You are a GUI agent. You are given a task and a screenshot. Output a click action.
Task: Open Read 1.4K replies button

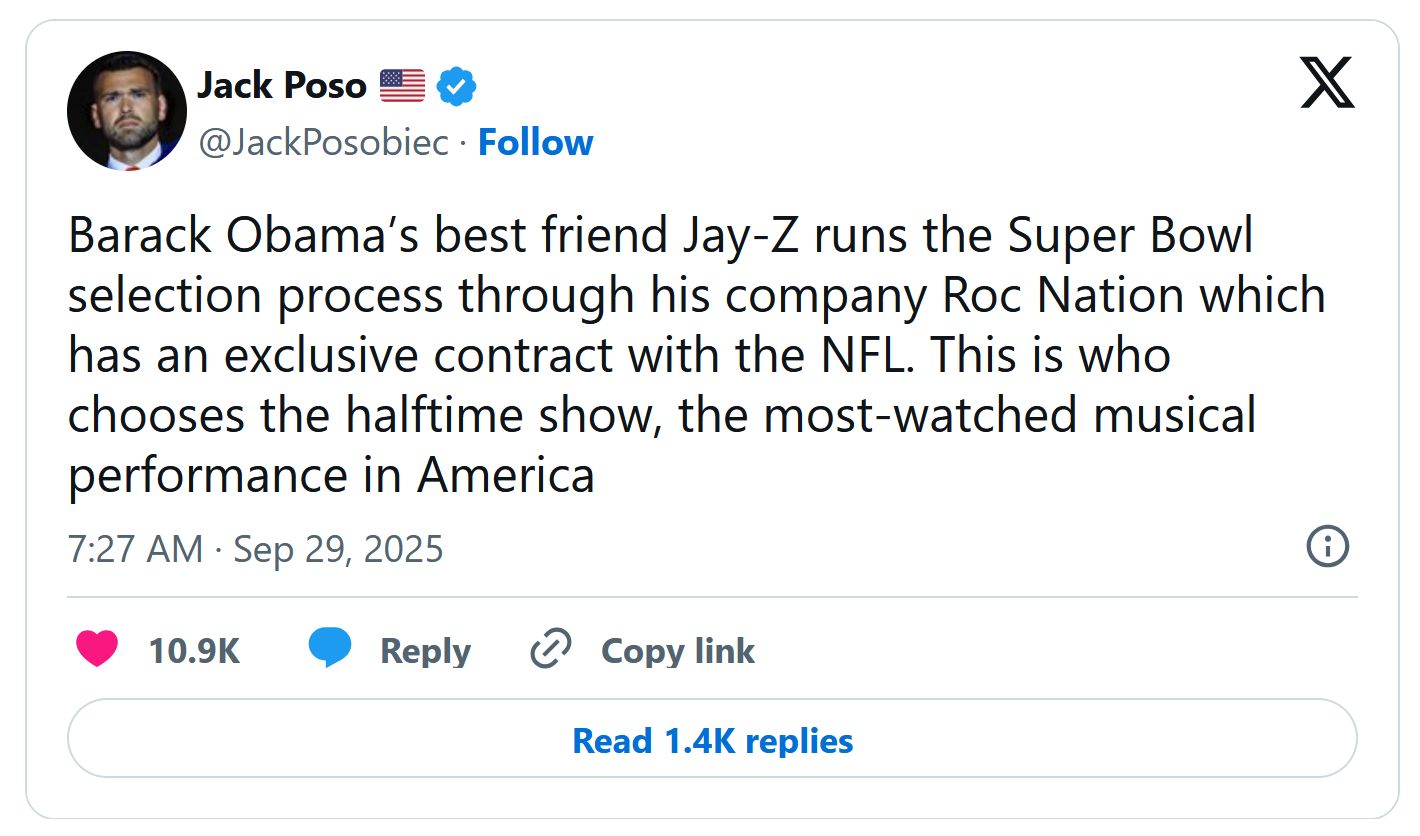click(712, 741)
